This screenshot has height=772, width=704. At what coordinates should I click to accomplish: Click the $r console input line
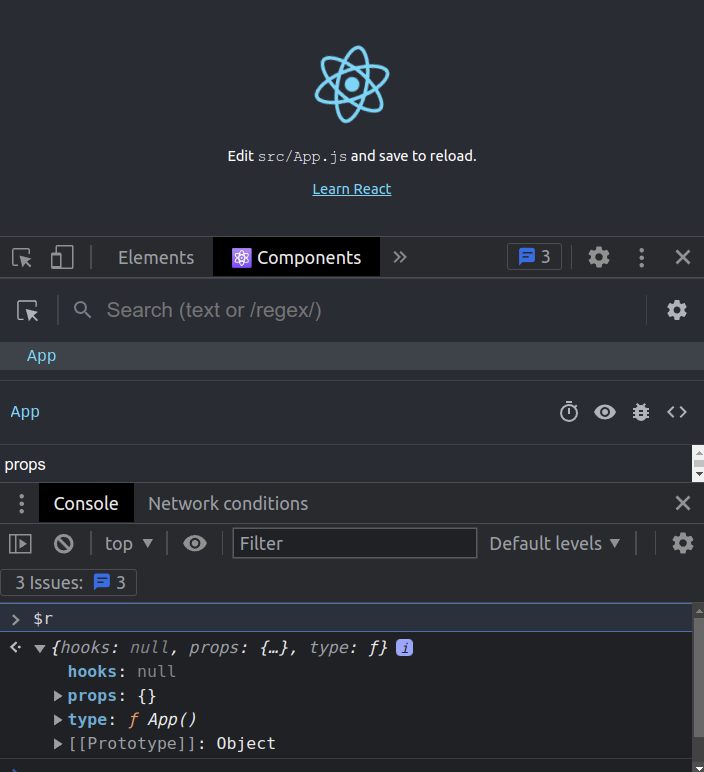coord(346,618)
